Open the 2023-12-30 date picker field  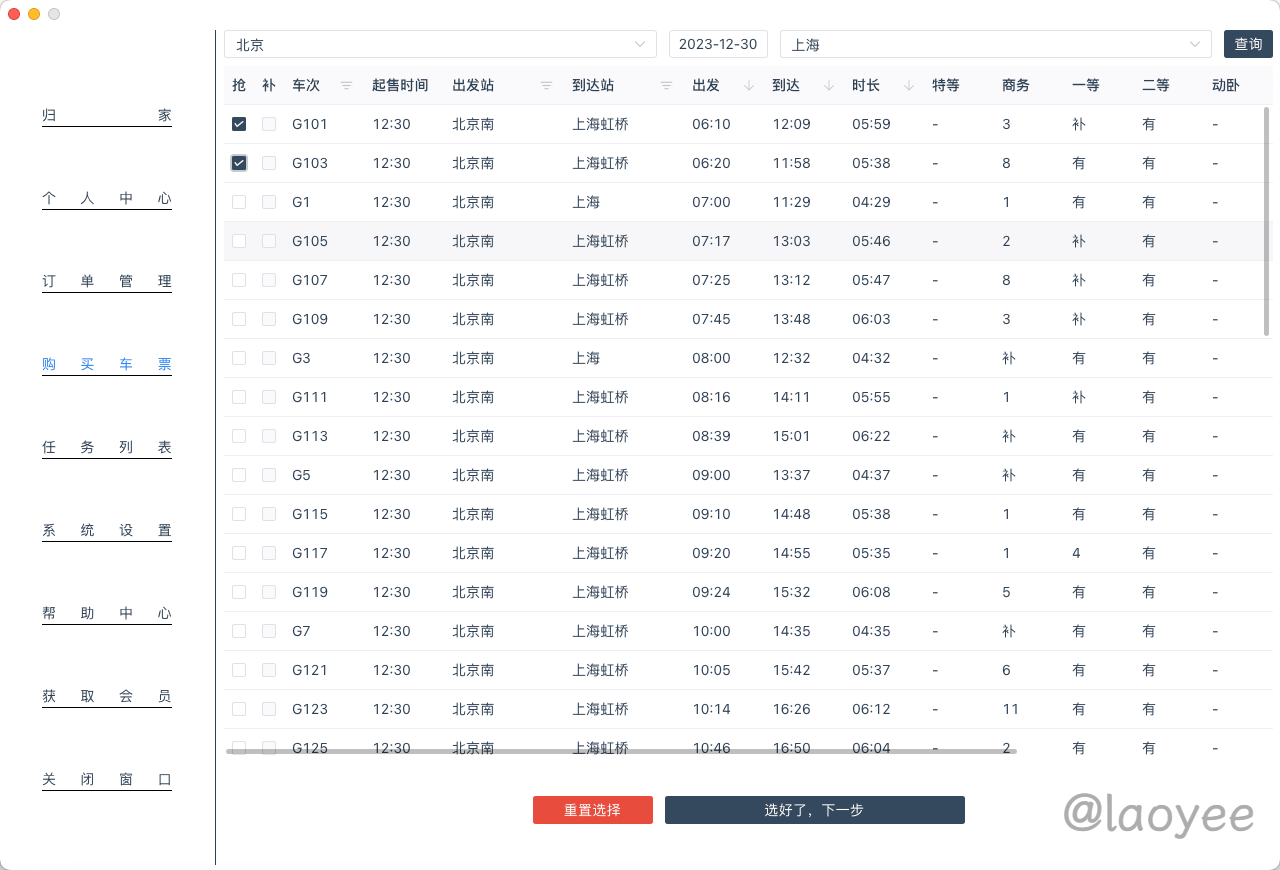point(718,45)
